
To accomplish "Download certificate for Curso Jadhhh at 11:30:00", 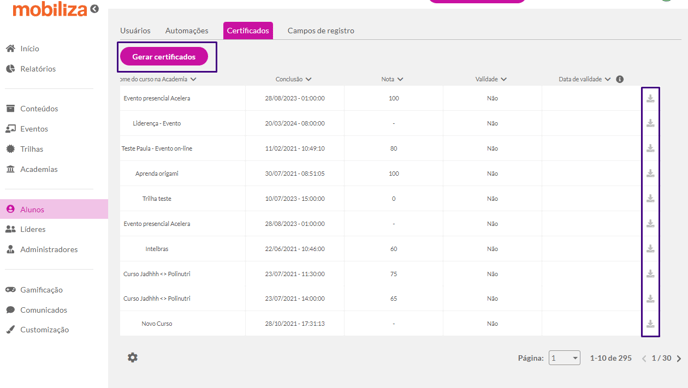I will tap(650, 273).
